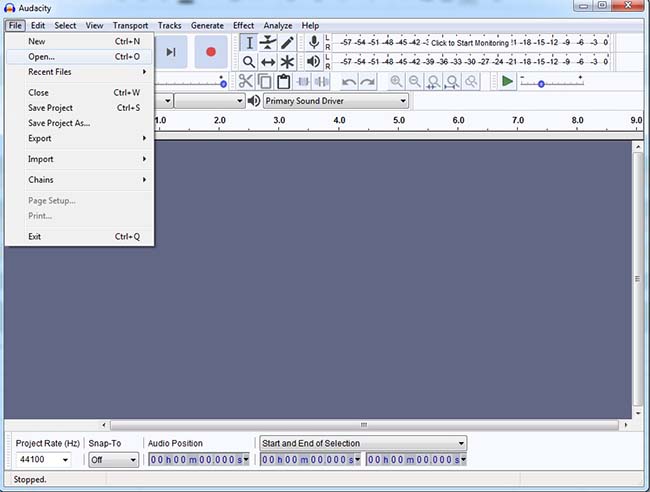Choose Close in the File menu
Image resolution: width=650 pixels, height=492 pixels.
coord(79,92)
